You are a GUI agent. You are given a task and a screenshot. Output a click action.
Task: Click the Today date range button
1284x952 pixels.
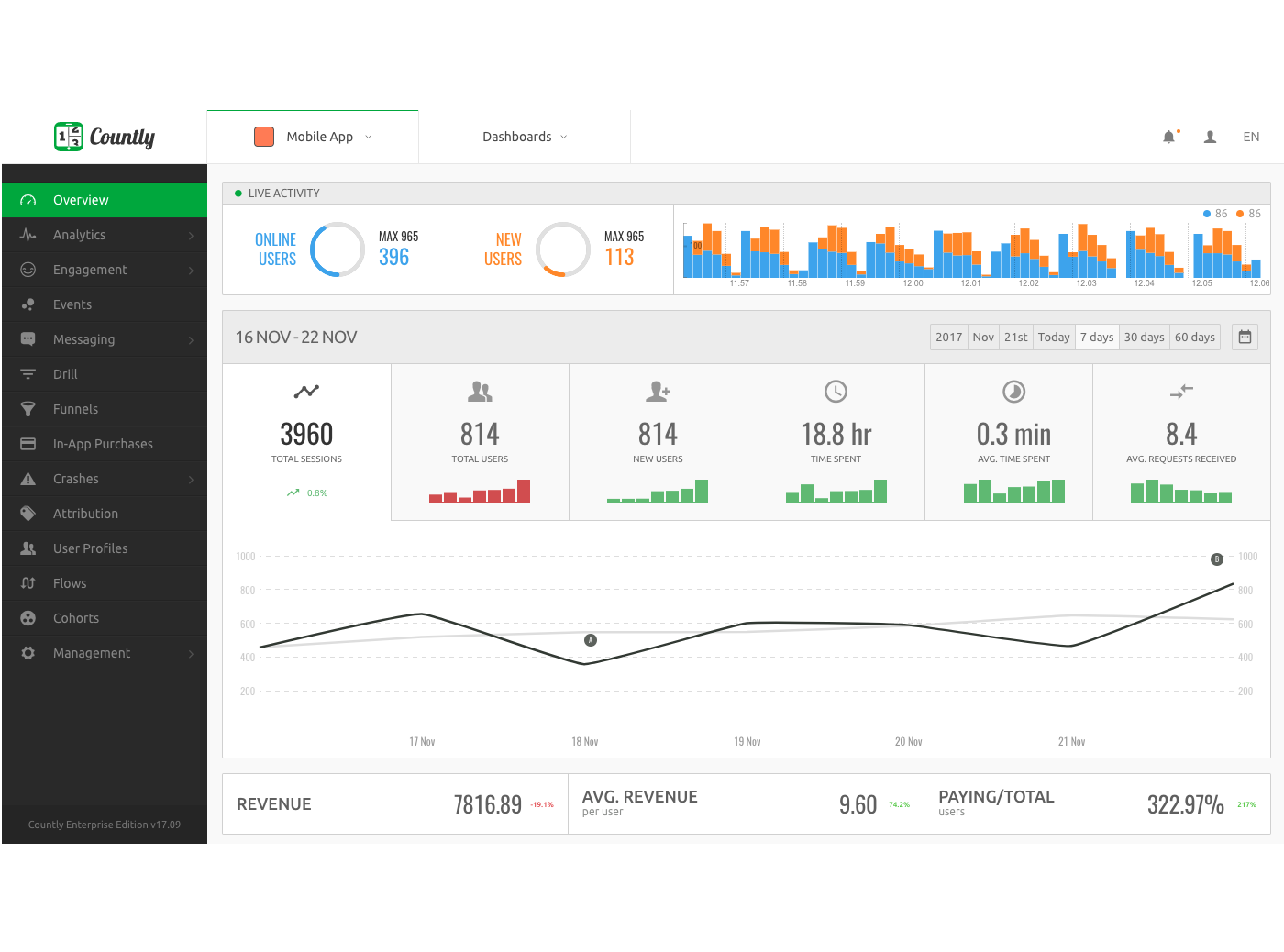(x=1054, y=338)
